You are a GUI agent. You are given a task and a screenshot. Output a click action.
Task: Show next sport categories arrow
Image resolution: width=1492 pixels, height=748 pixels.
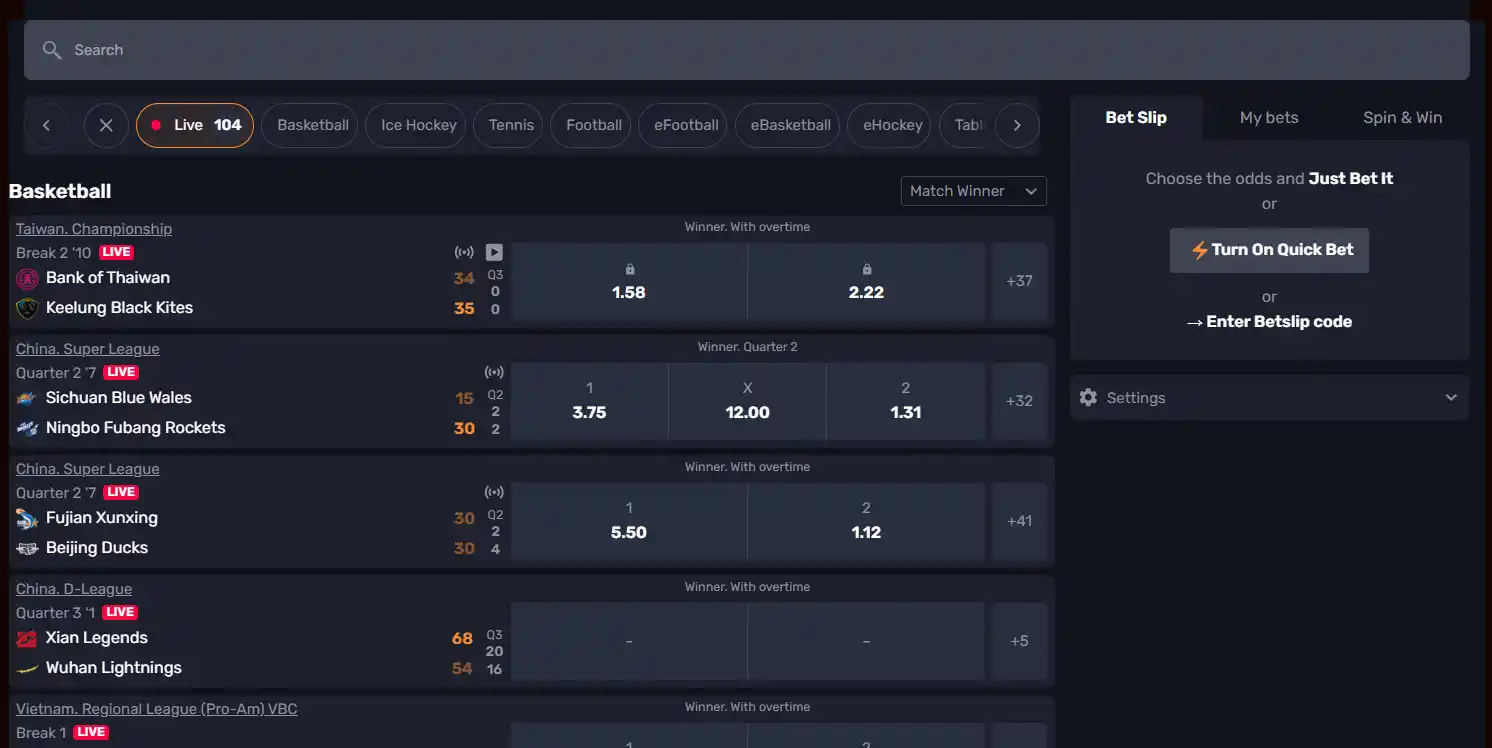1017,126
